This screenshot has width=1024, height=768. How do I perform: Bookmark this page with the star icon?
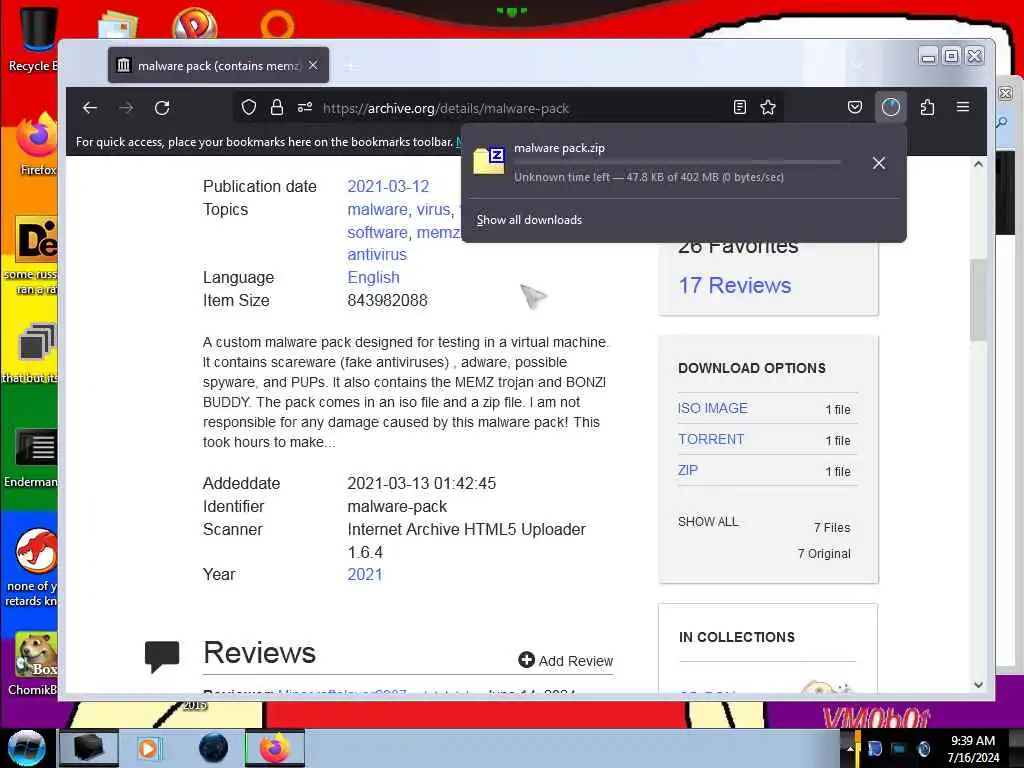(768, 108)
